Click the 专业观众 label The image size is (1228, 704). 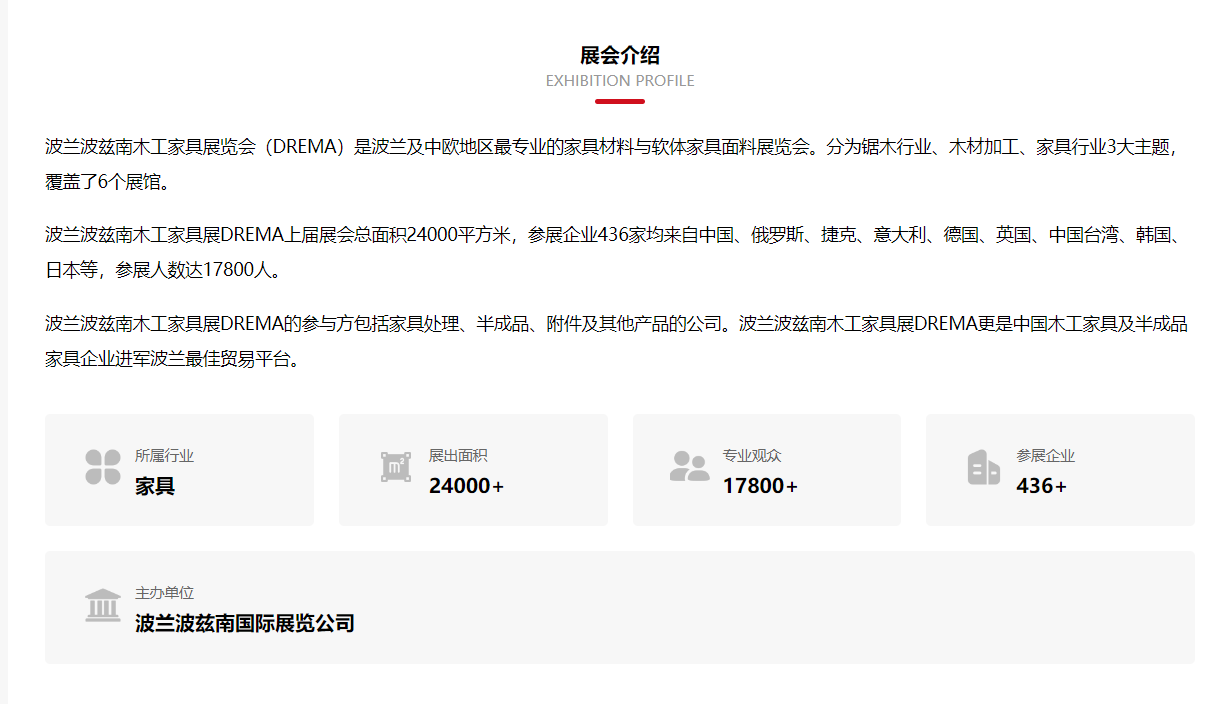(752, 456)
